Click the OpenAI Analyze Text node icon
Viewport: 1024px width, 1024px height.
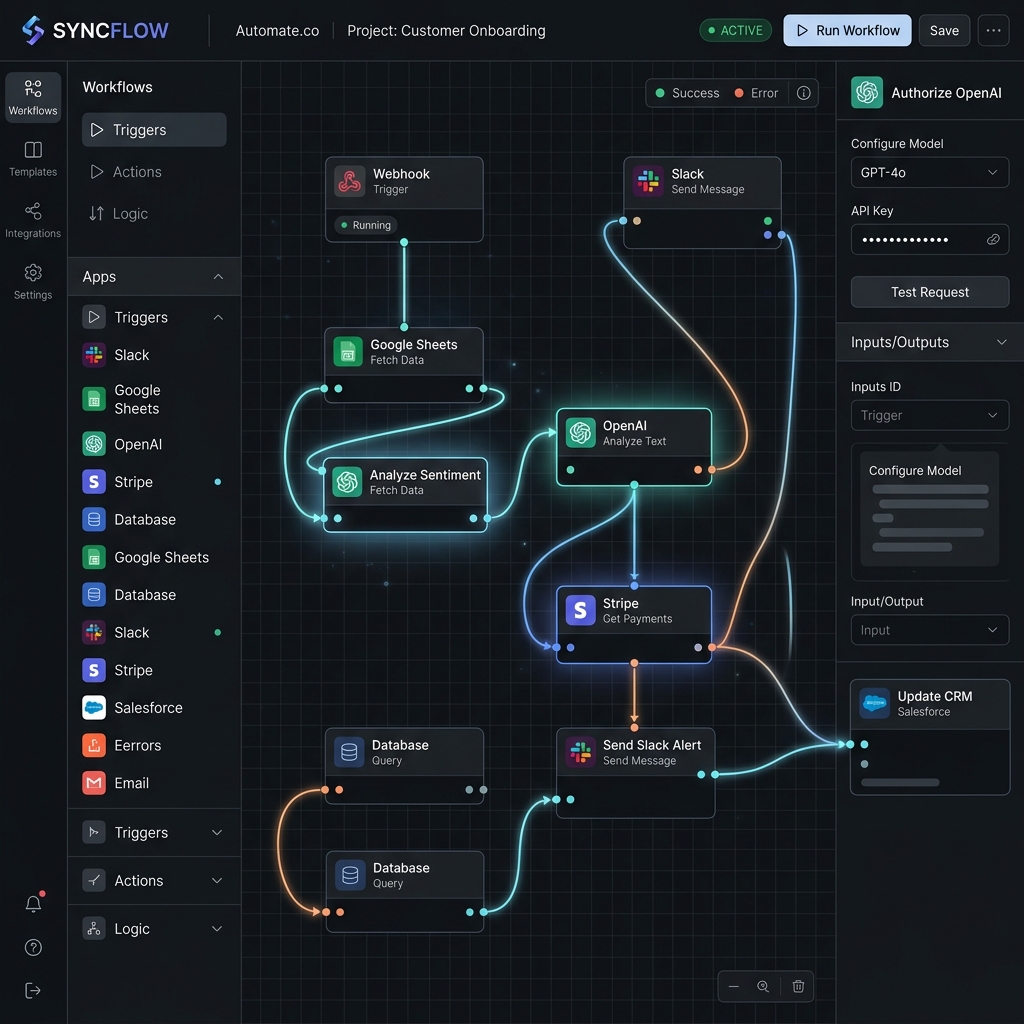[x=580, y=432]
